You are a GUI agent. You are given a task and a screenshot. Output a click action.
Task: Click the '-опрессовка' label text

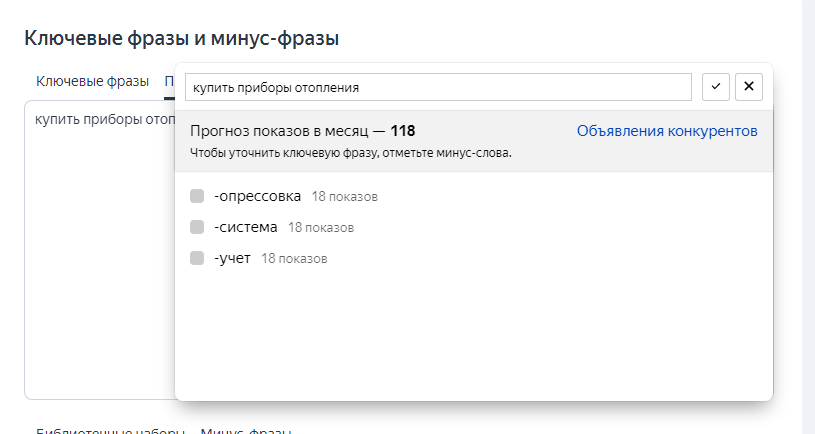pyautogui.click(x=257, y=196)
